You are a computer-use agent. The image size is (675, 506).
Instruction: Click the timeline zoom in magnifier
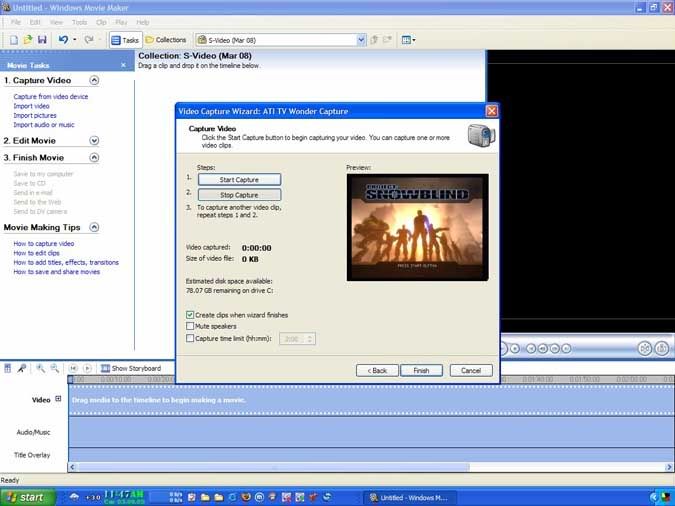coord(41,368)
